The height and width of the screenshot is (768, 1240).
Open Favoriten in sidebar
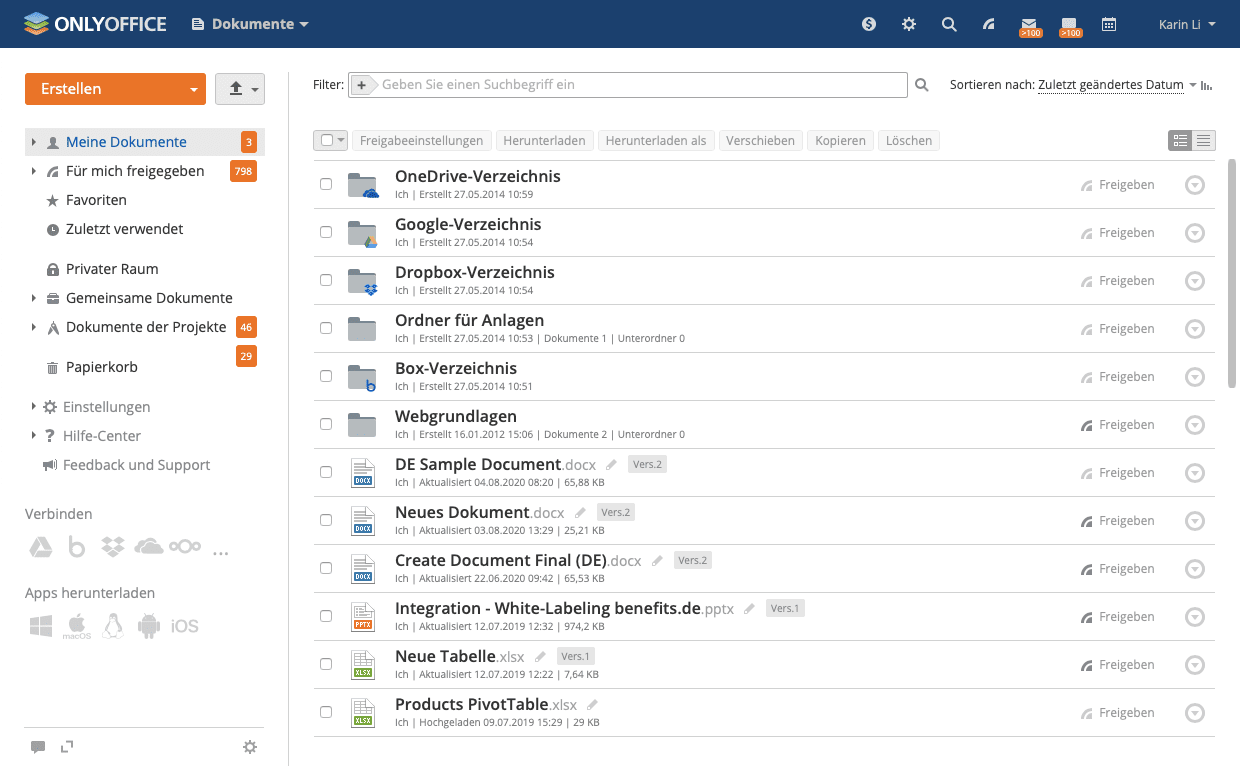click(x=96, y=200)
